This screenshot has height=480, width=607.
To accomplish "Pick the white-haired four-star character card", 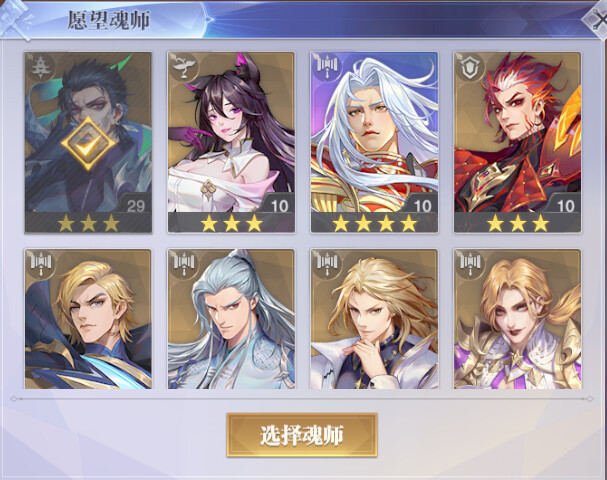I will 374,142.
